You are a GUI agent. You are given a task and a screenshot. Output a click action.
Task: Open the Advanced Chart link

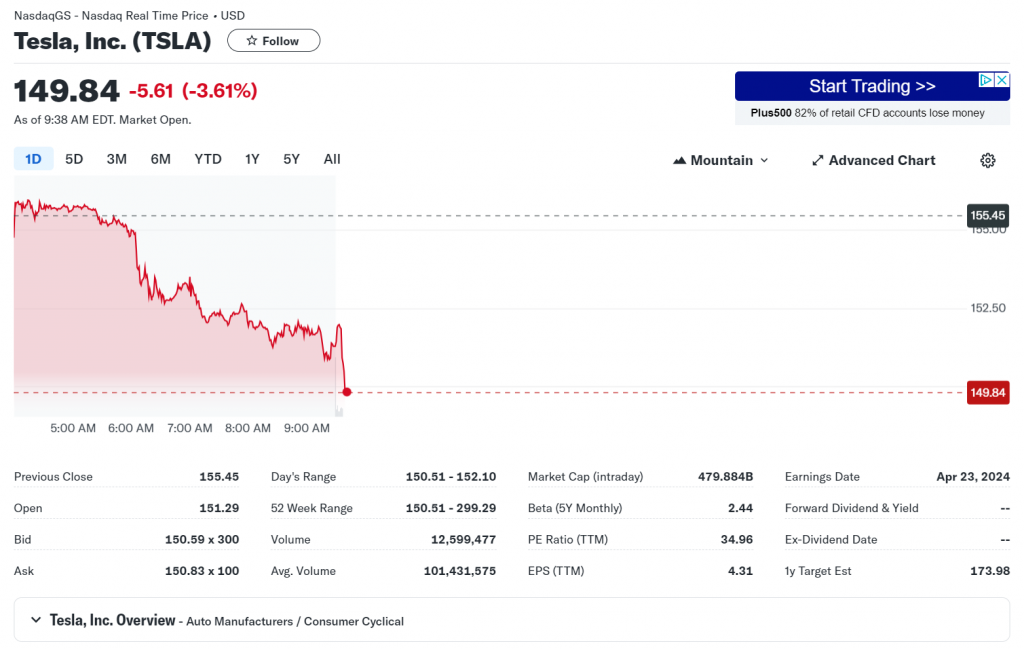point(873,161)
